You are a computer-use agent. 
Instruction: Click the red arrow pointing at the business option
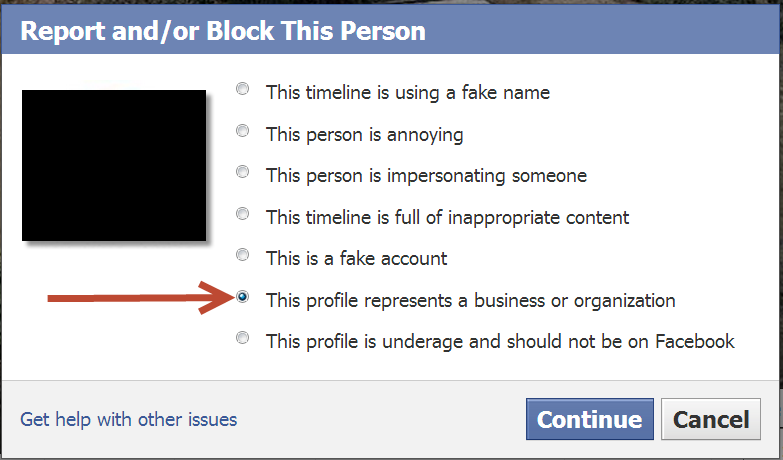pyautogui.click(x=140, y=297)
